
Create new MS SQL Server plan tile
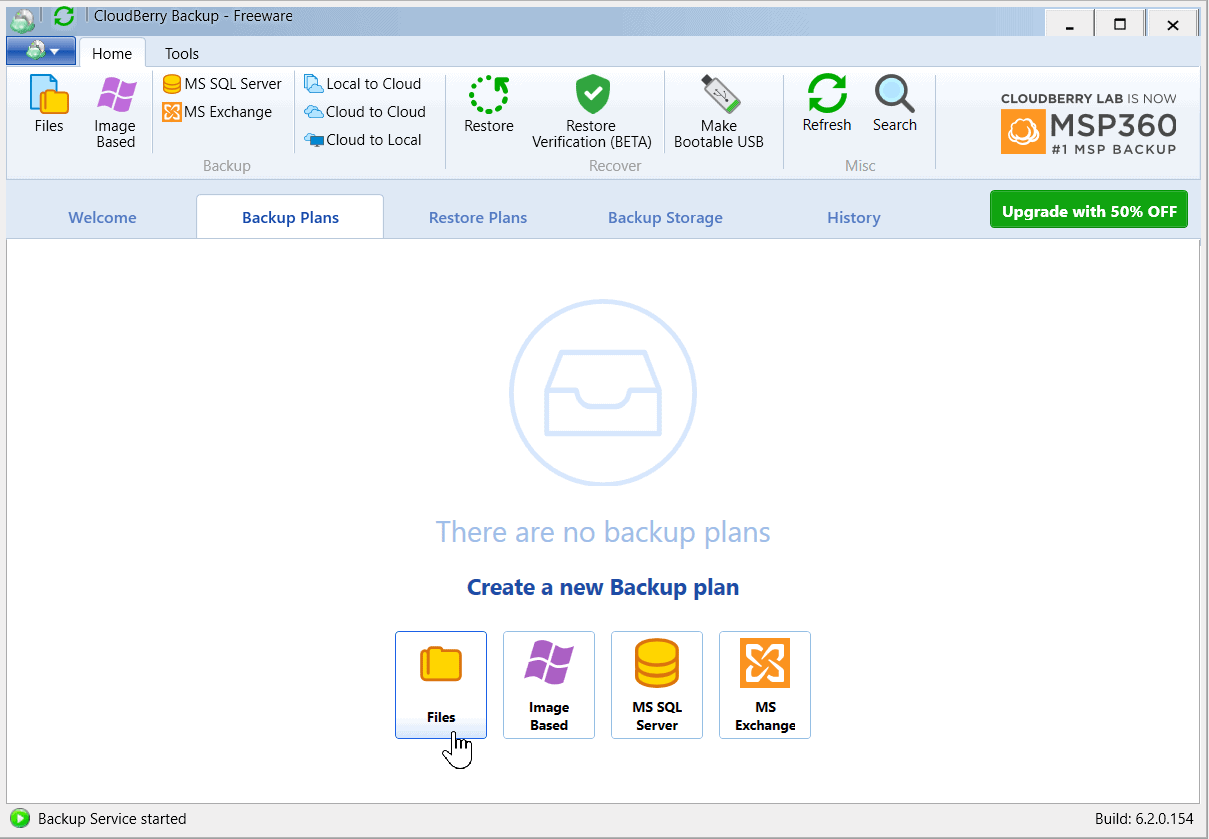[x=657, y=685]
